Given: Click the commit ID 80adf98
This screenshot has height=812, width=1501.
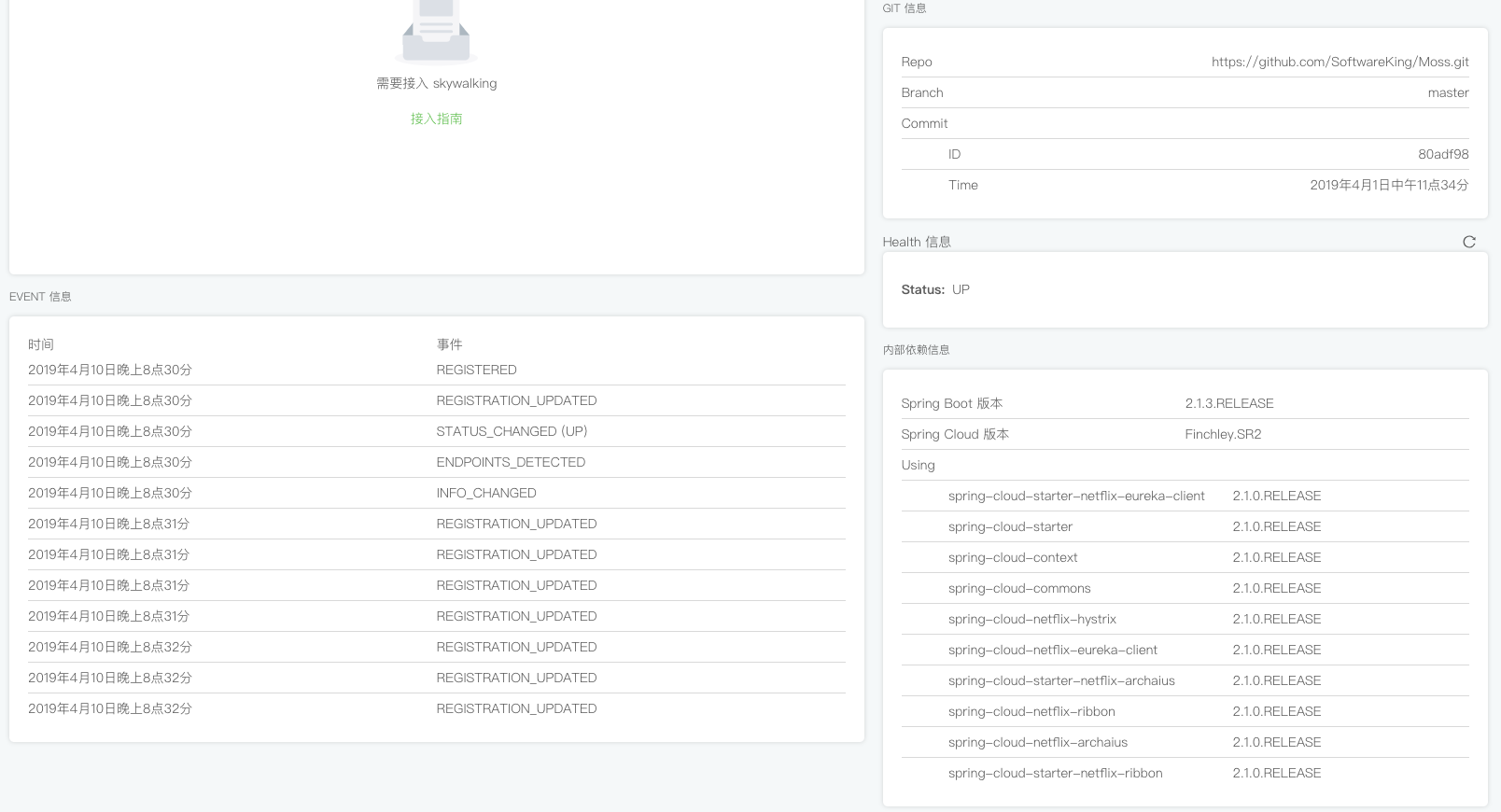Looking at the screenshot, I should 1442,154.
